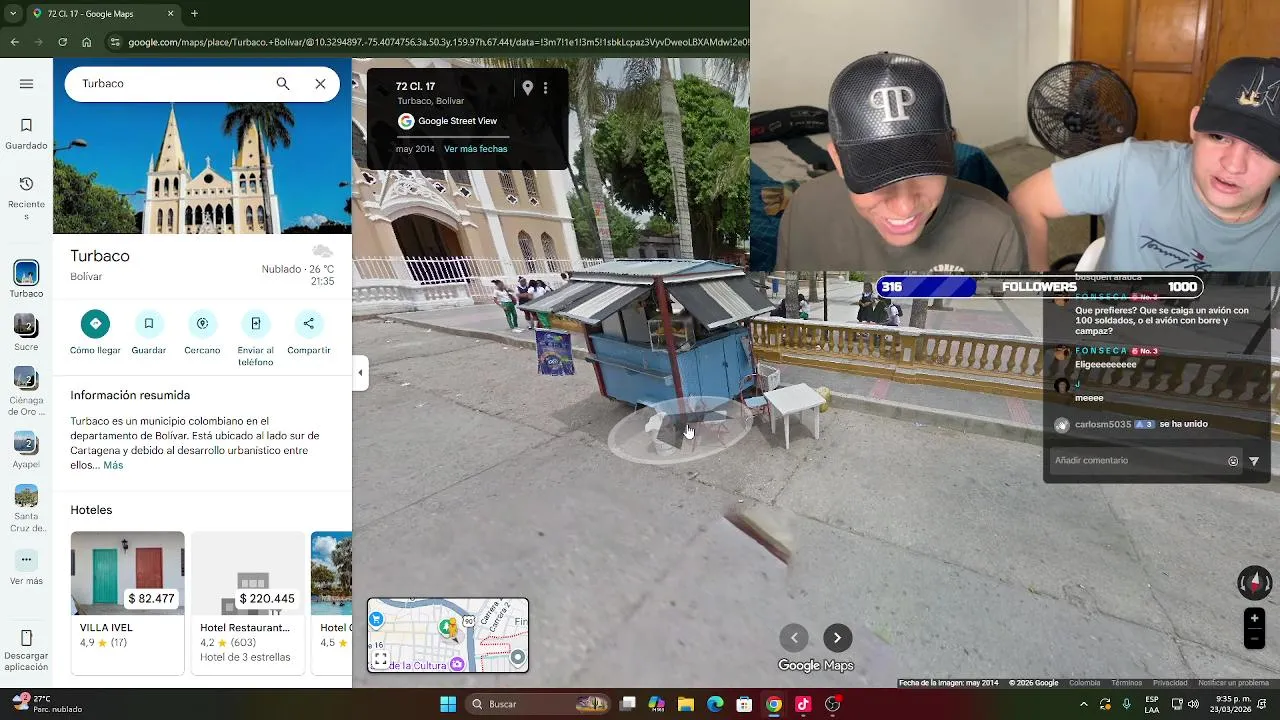The height and width of the screenshot is (720, 1280).
Task: Click the taskbar volume icon
Action: point(1193,704)
